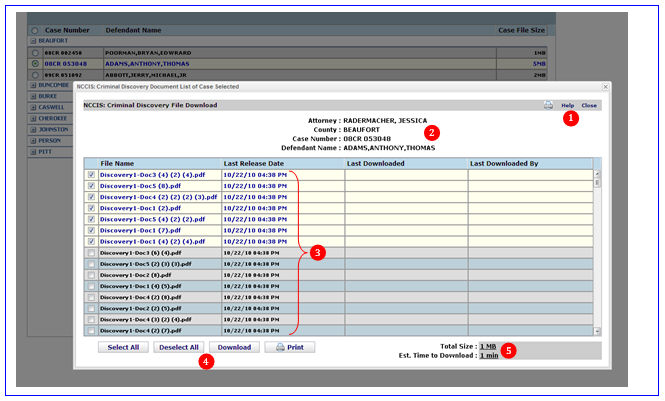
Task: Click the printer icon beside Help
Action: tap(548, 105)
